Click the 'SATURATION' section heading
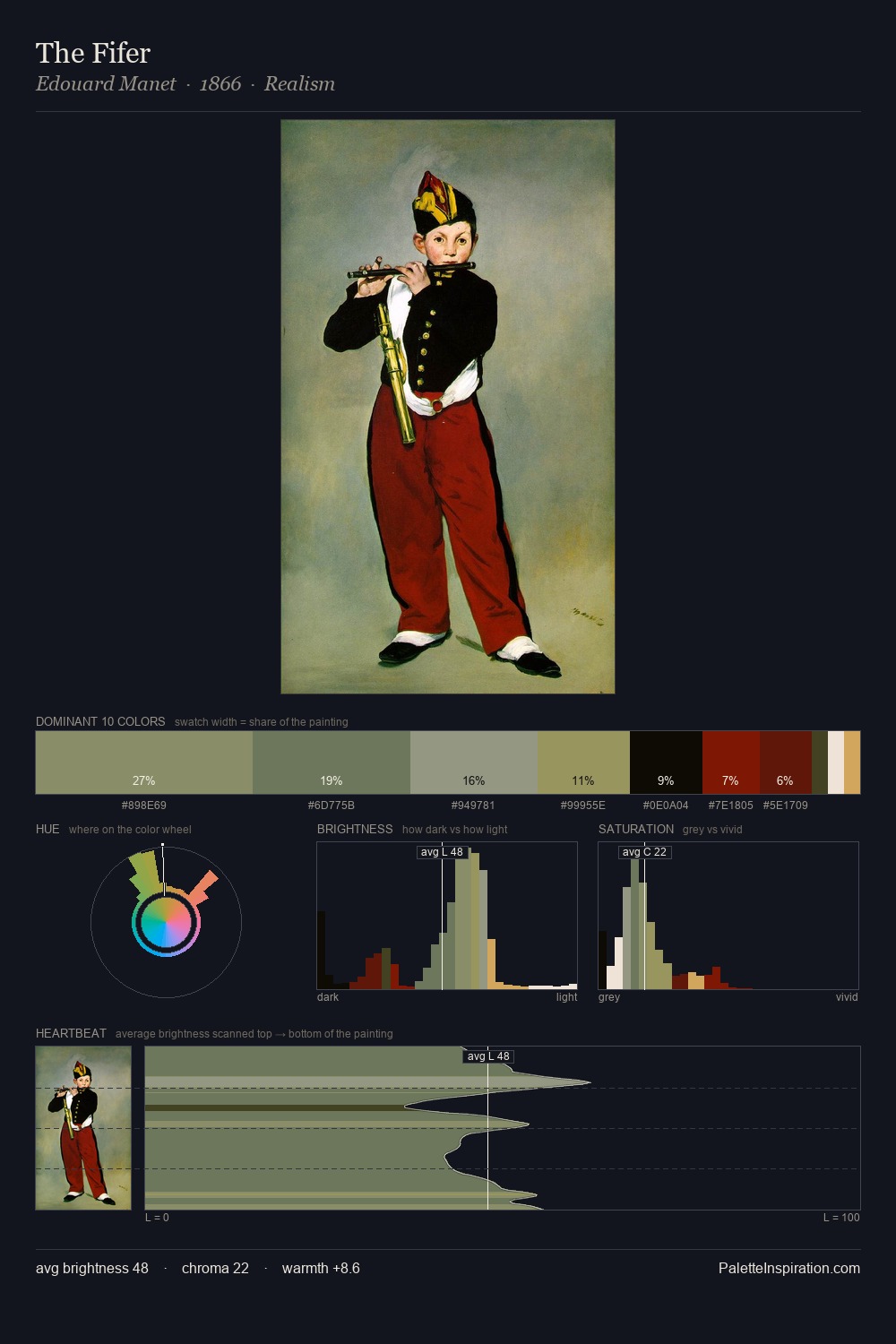The width and height of the screenshot is (896, 1344). 636,829
